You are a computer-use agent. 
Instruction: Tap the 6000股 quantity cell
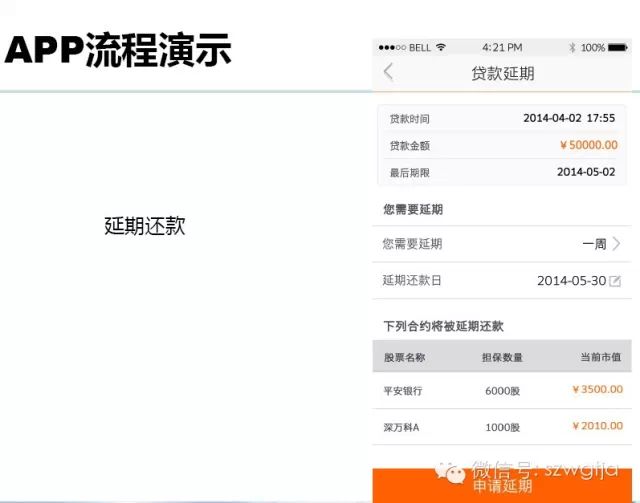pos(502,391)
